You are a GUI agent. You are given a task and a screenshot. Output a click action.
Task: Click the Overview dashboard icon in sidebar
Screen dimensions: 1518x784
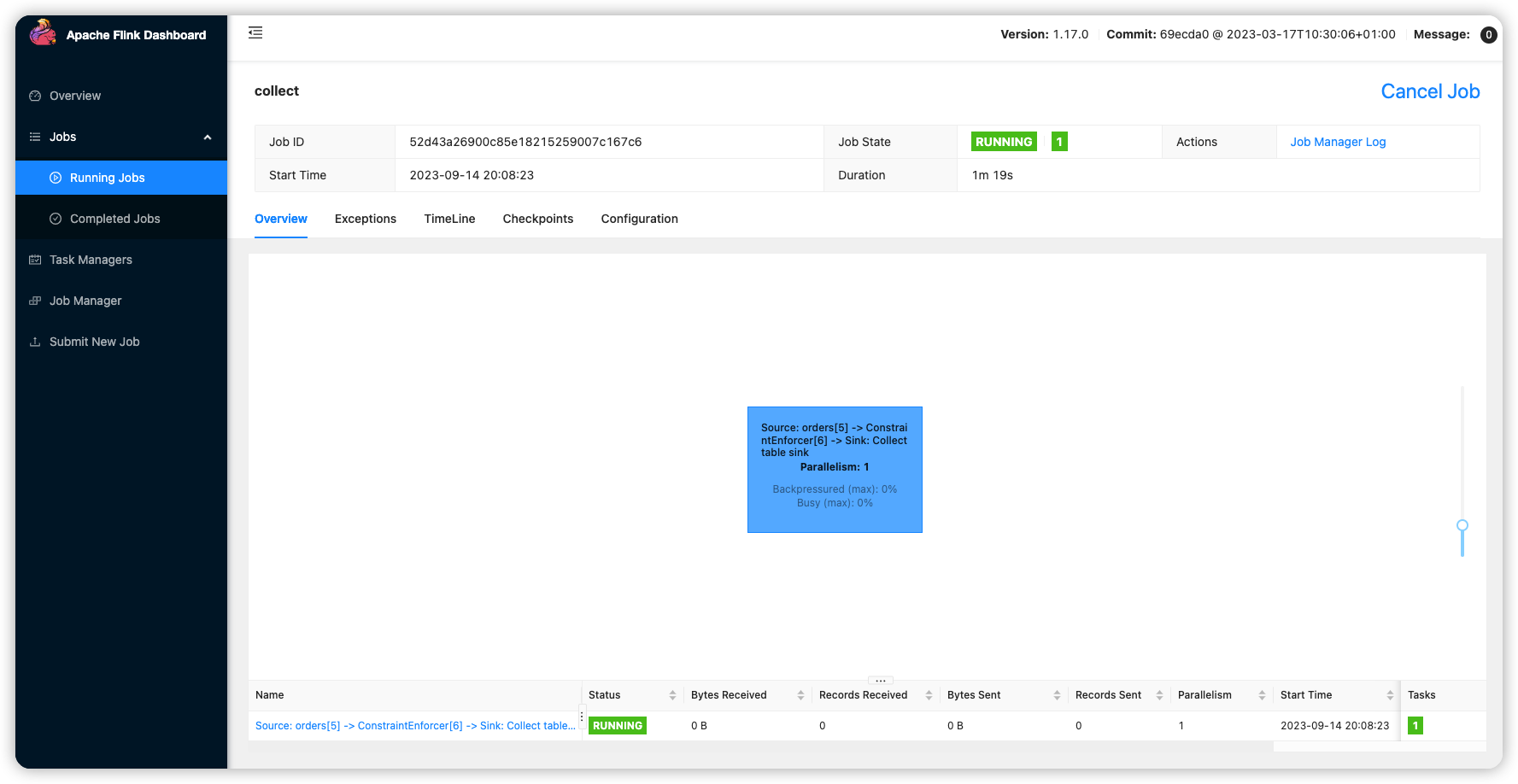click(x=35, y=96)
